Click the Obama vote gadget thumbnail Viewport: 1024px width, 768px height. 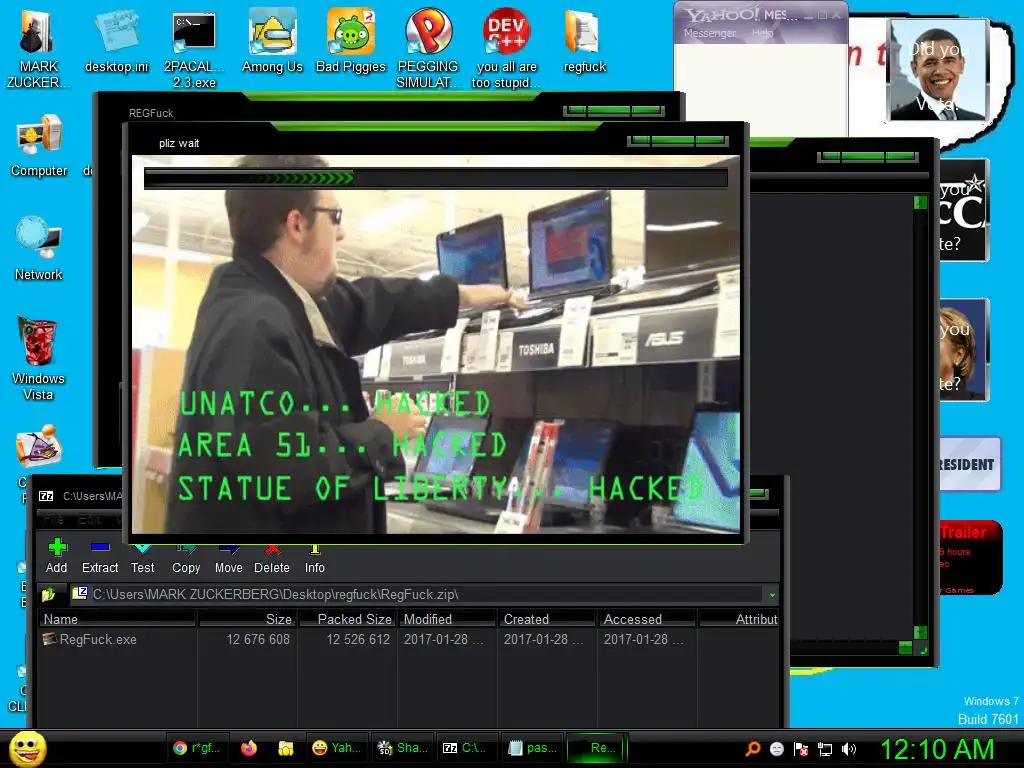tap(938, 69)
